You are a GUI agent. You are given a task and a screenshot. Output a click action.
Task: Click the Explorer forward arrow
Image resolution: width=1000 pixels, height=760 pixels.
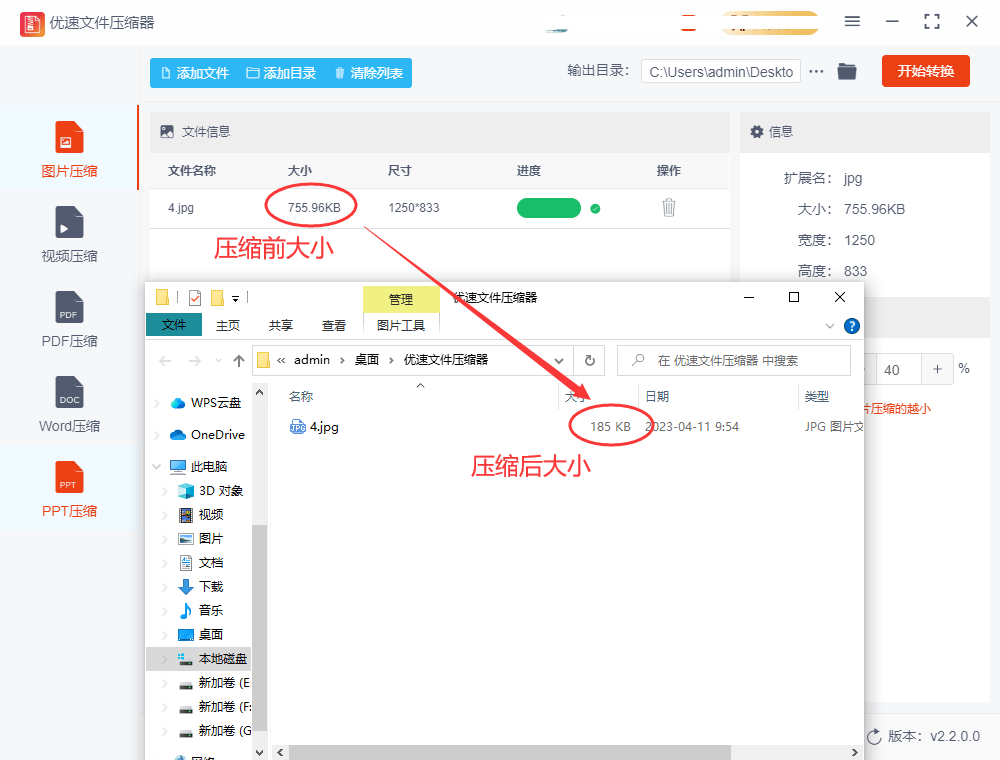[195, 361]
